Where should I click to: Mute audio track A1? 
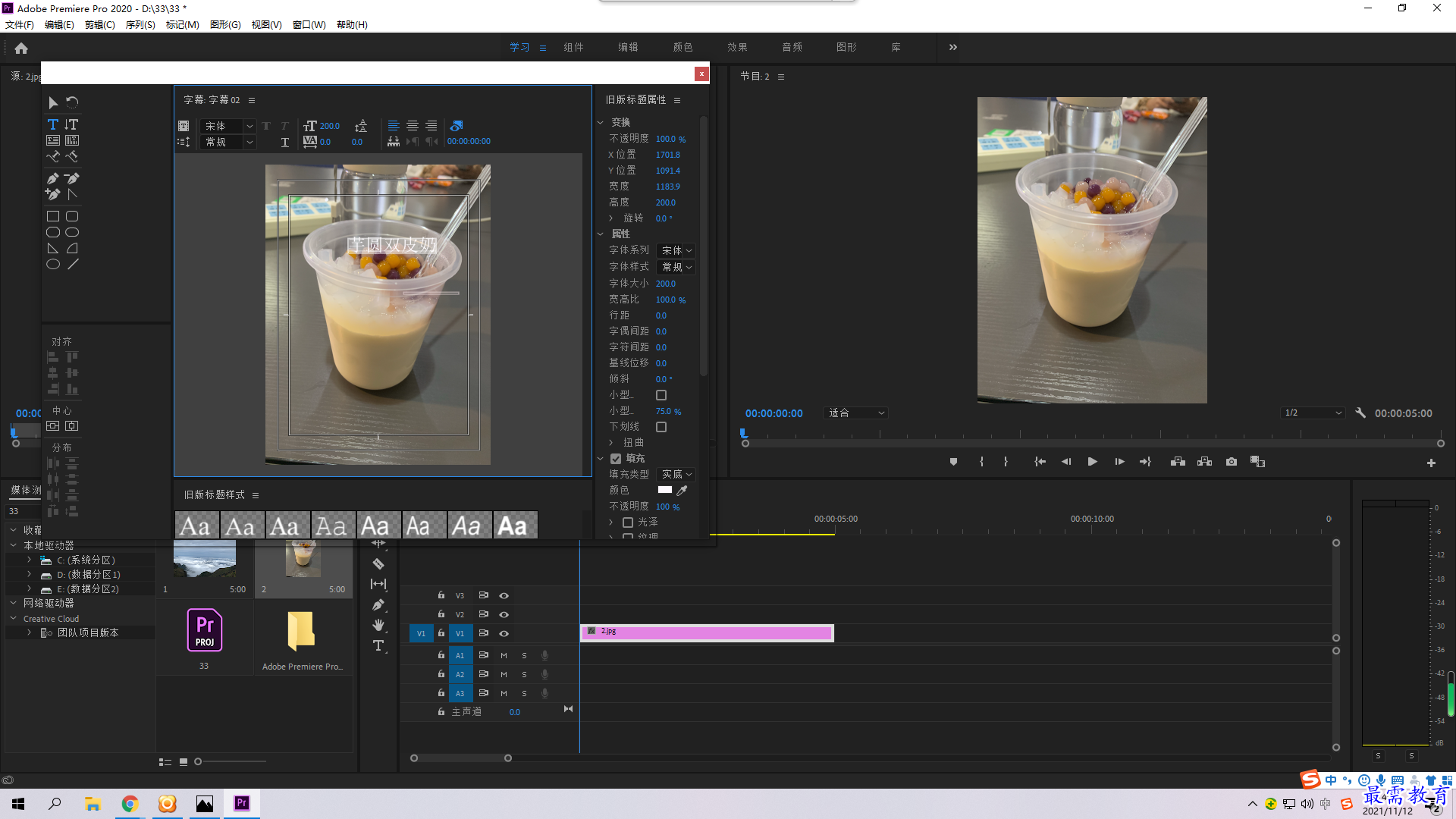point(504,655)
